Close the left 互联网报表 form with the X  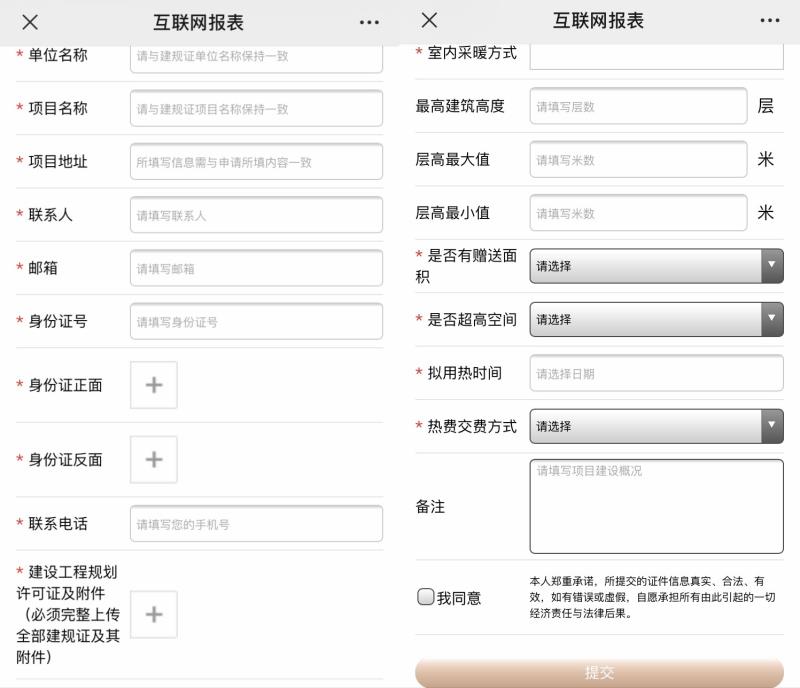pos(29,21)
